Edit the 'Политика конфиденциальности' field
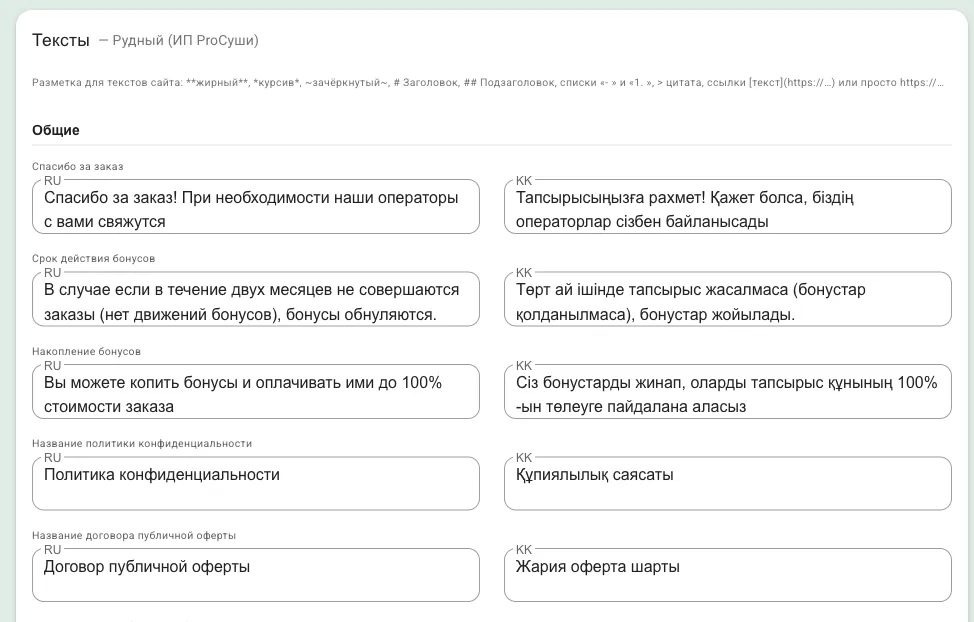This screenshot has height=622, width=974. pyautogui.click(x=256, y=483)
